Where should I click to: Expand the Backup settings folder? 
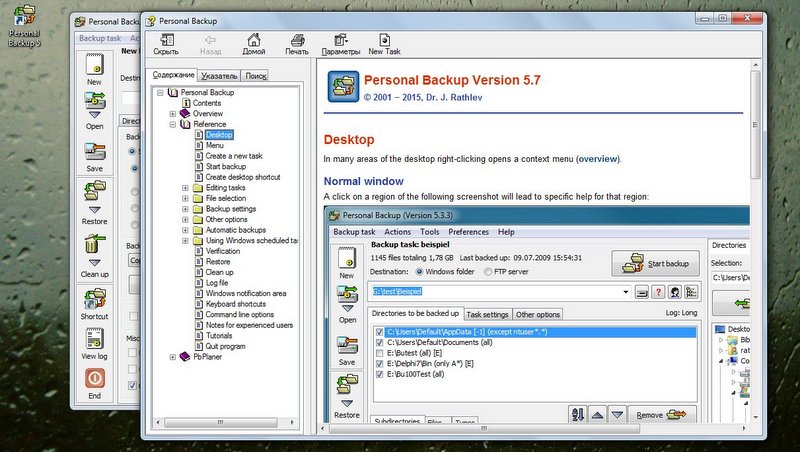tap(185, 209)
